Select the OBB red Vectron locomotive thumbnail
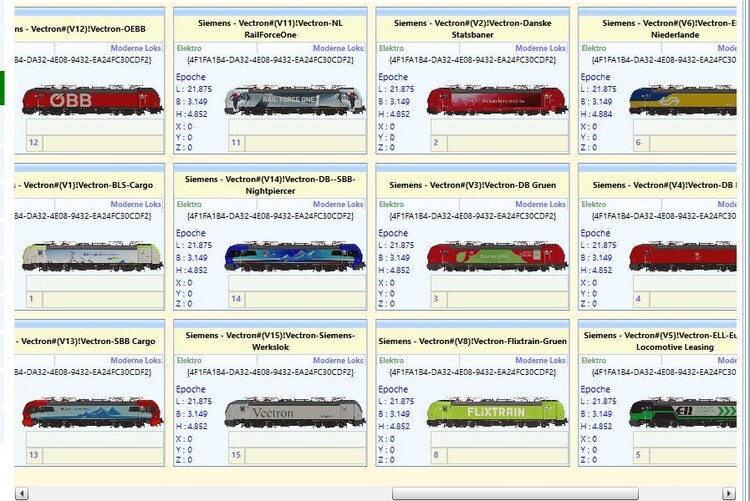This screenshot has height=501, width=750. pyautogui.click(x=92, y=100)
